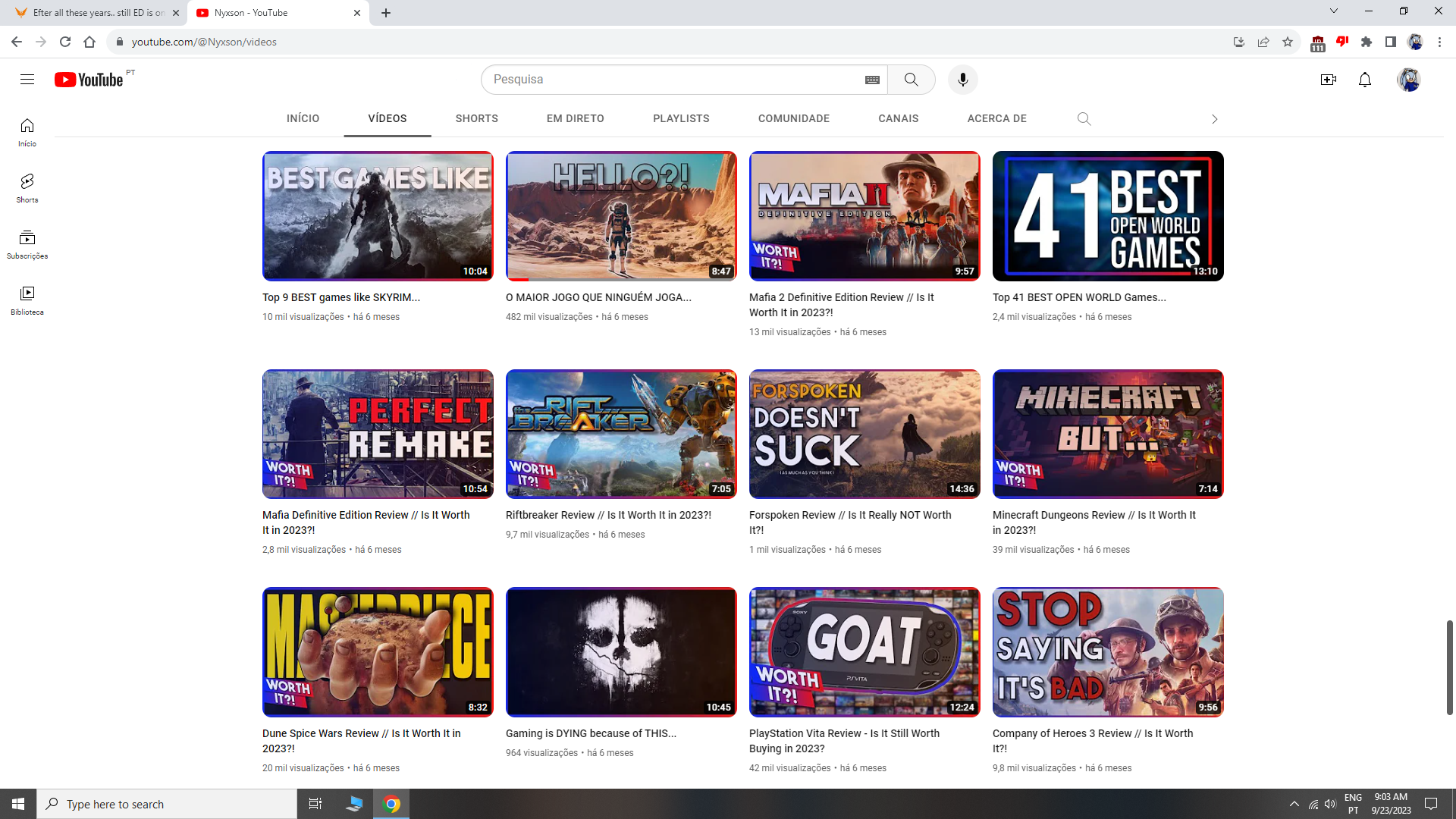Open Mafia PERFECT REMAKE thumbnail
The image size is (1456, 819).
pos(378,434)
